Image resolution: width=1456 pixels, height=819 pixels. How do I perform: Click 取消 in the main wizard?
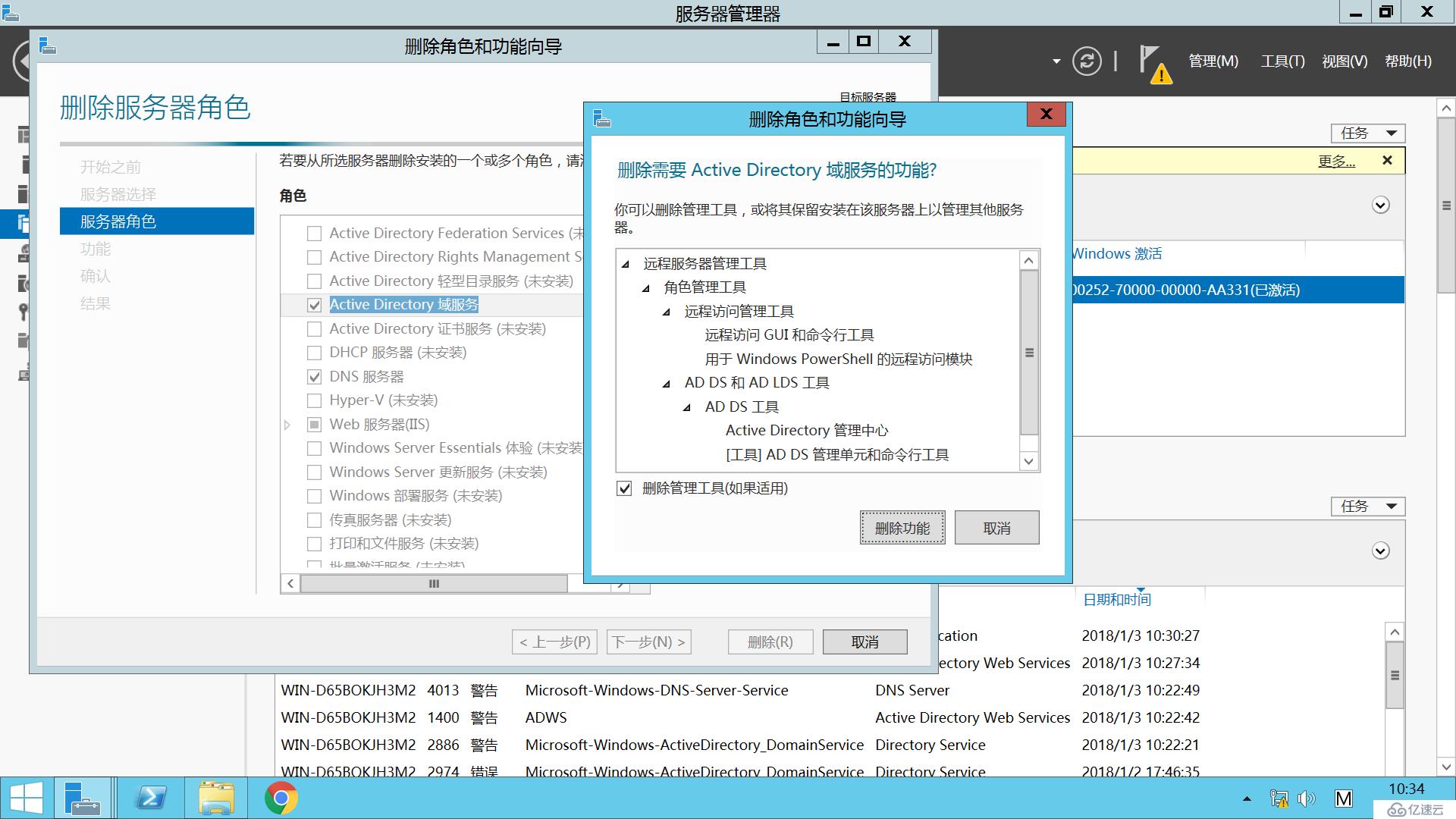[864, 642]
